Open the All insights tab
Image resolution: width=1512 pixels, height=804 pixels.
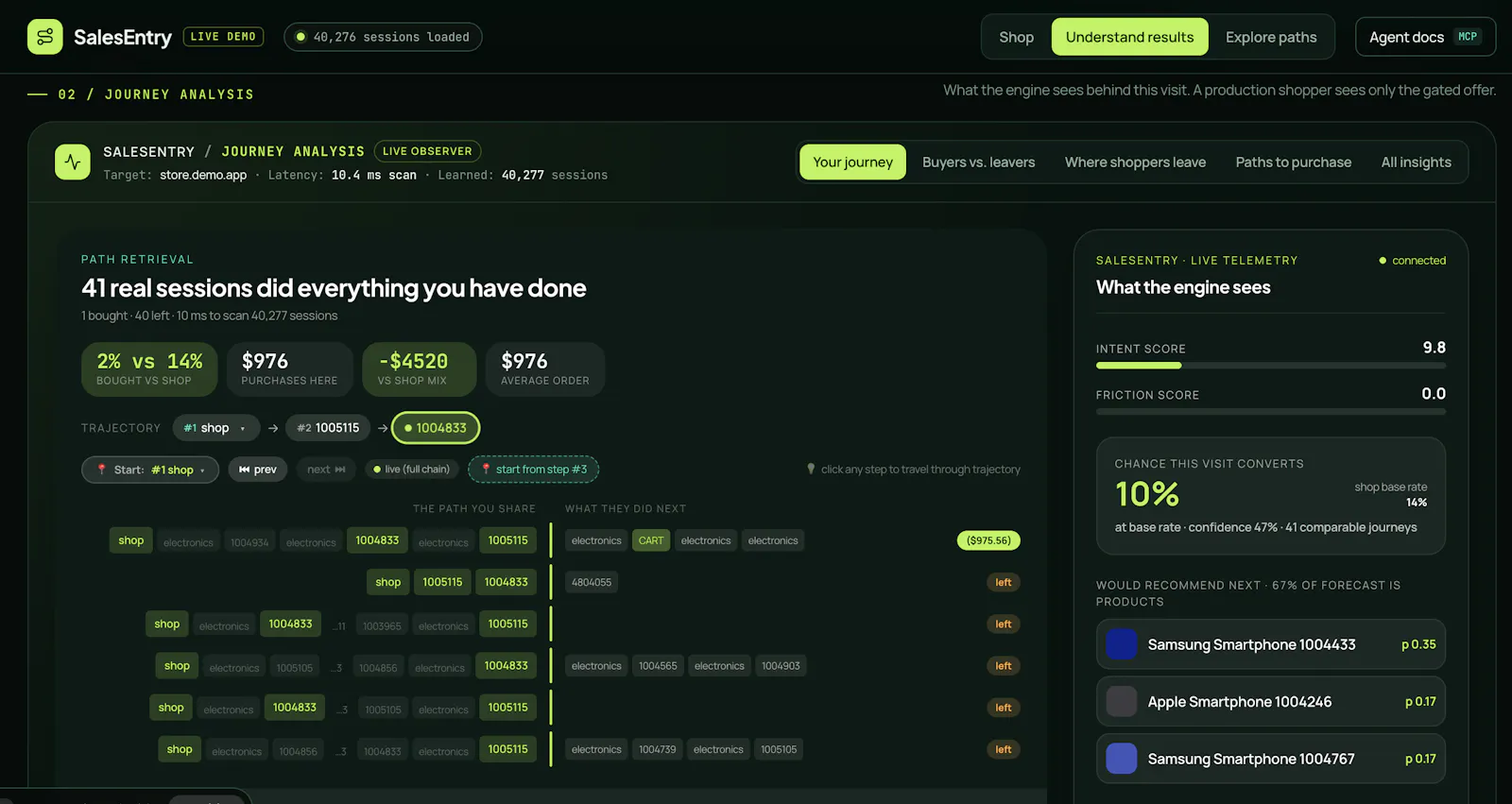(x=1416, y=163)
